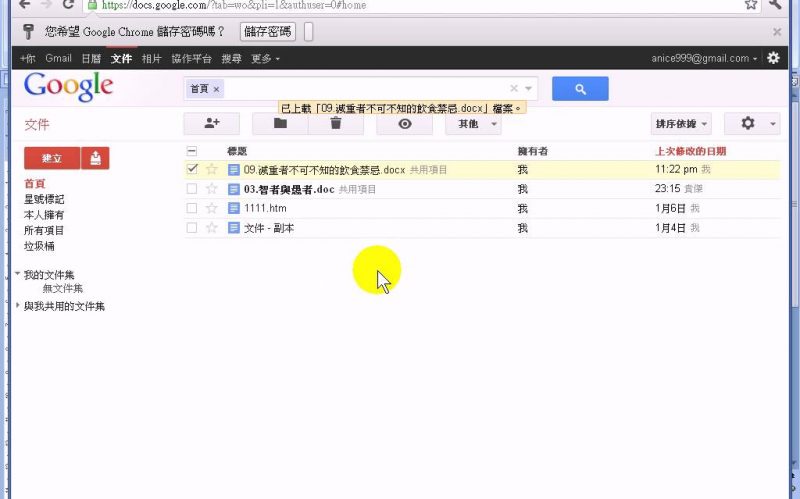
Task: Click the eye preview toolbar icon
Action: 404,123
